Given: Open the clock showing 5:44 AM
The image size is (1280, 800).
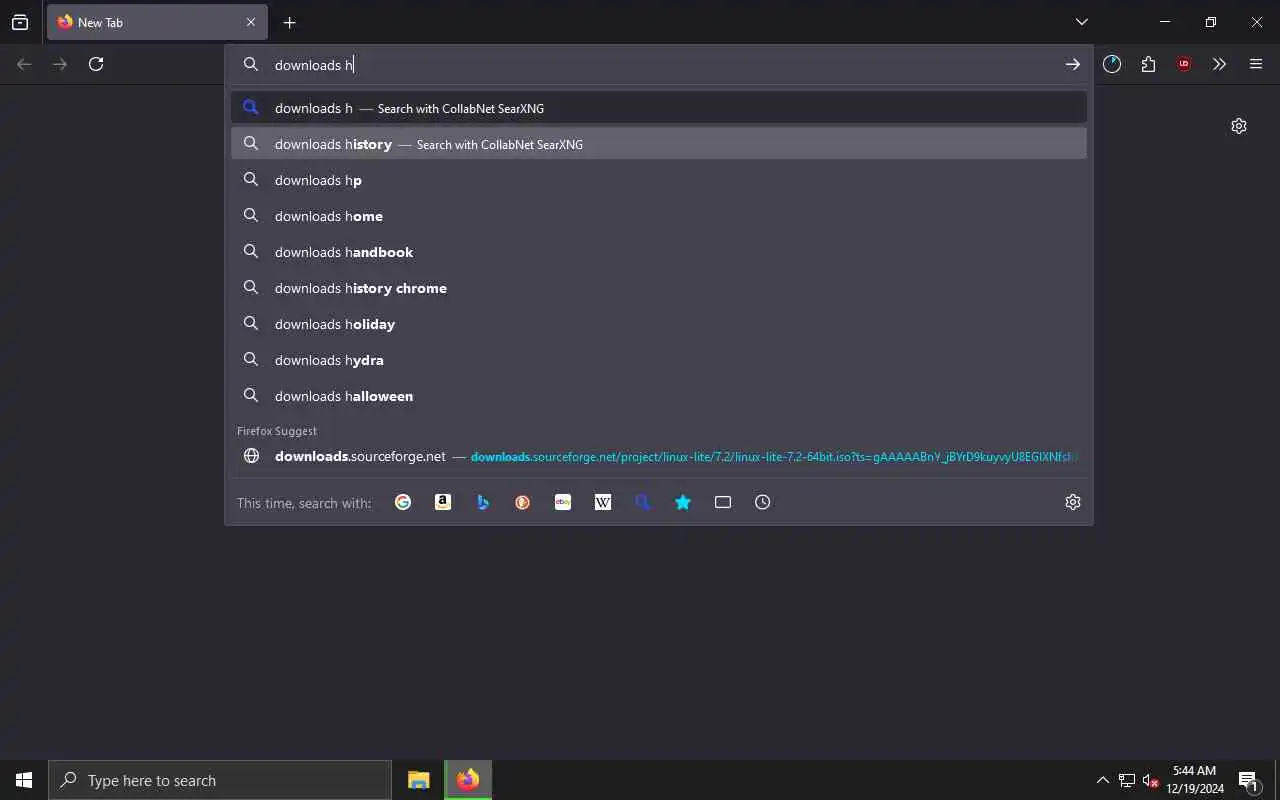Looking at the screenshot, I should pyautogui.click(x=1194, y=780).
